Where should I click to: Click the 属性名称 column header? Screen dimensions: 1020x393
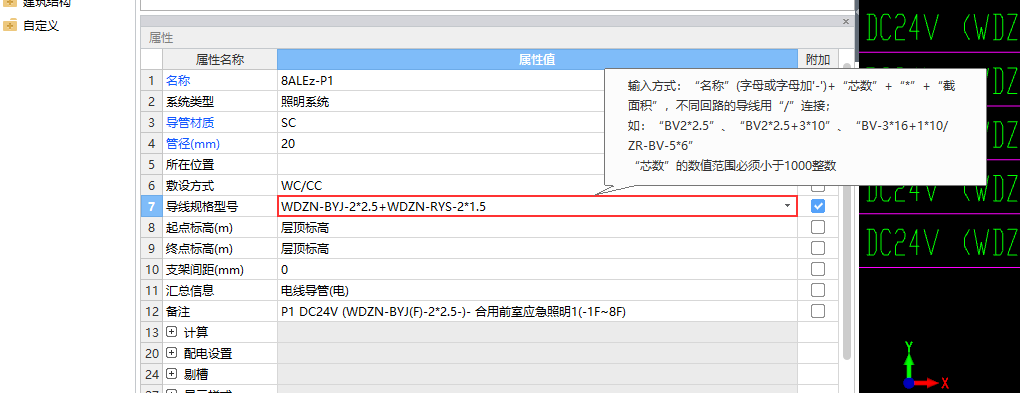pos(220,60)
